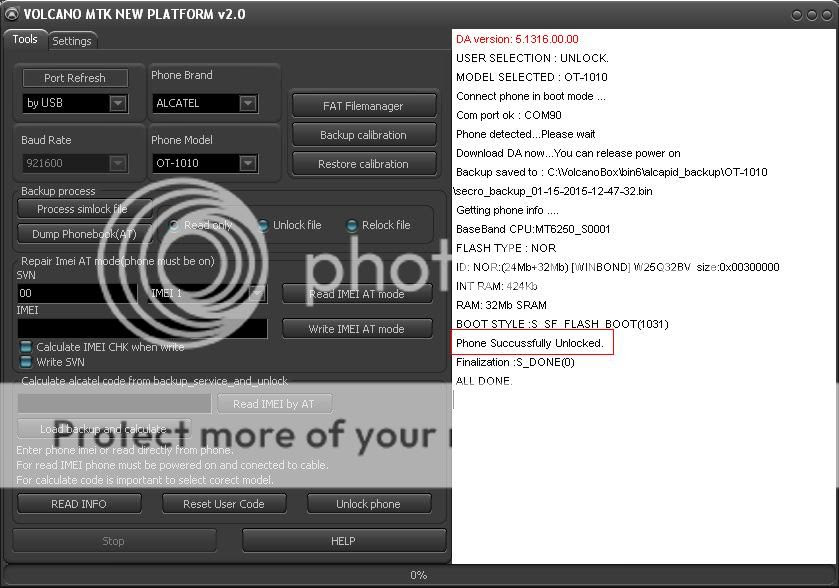Click 'USER SELECTION : UNLOCK.' log line
Screen dimensions: 839x588
tap(532, 58)
